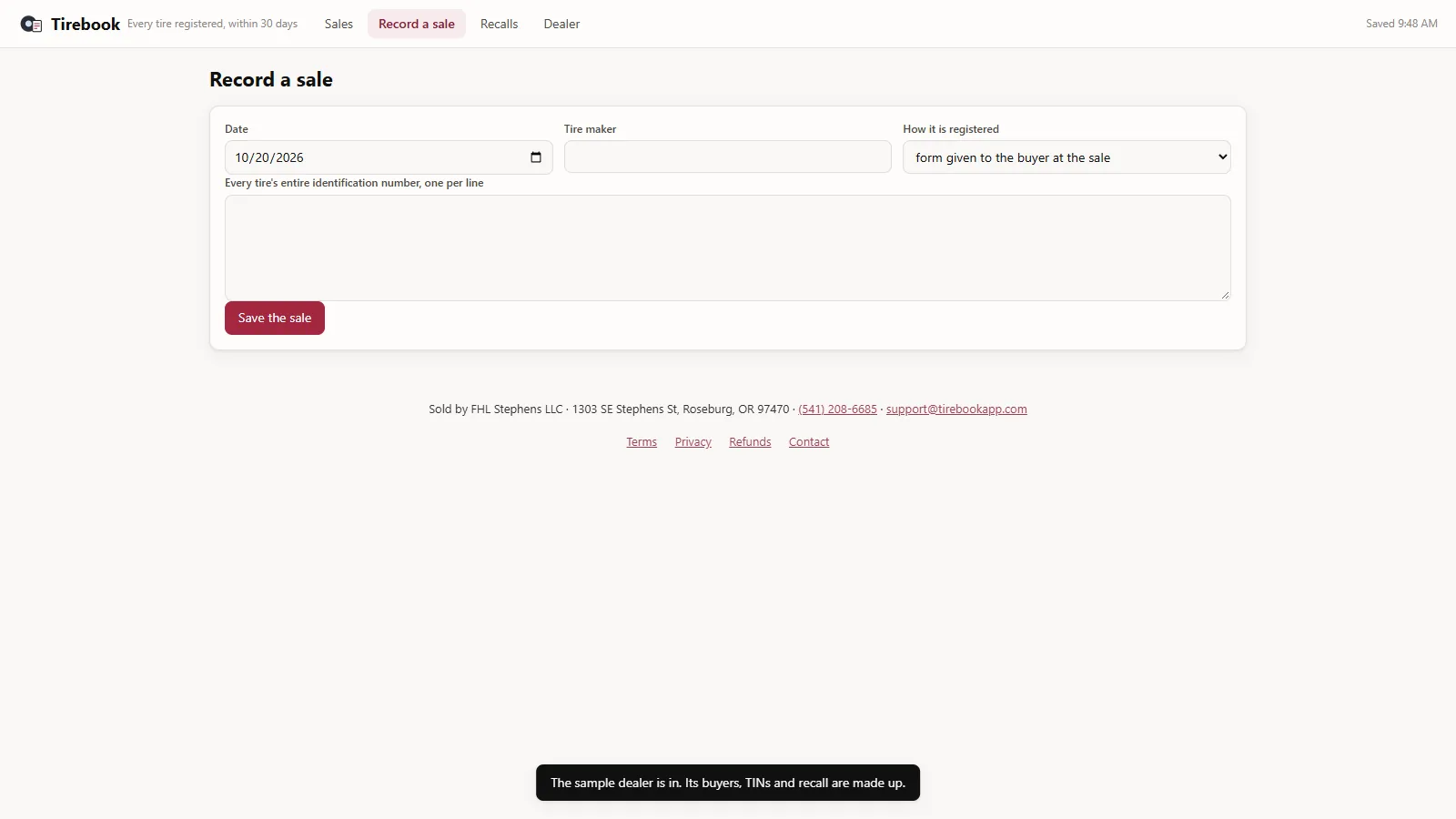Open the Sales tab
The height and width of the screenshot is (819, 1456).
[339, 24]
